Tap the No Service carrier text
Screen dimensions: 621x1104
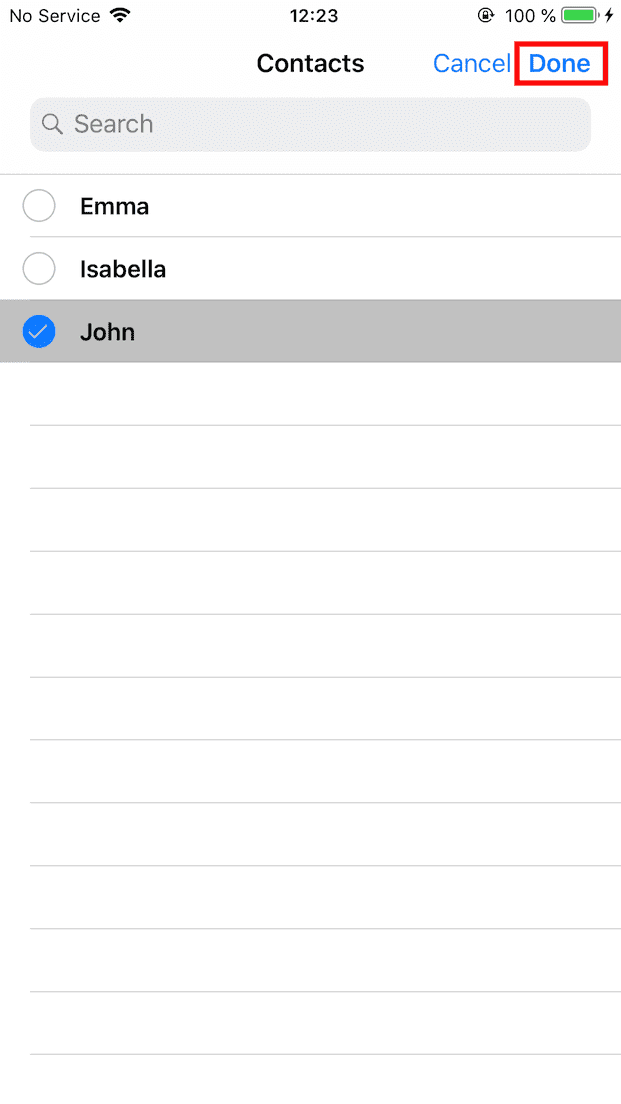(55, 16)
